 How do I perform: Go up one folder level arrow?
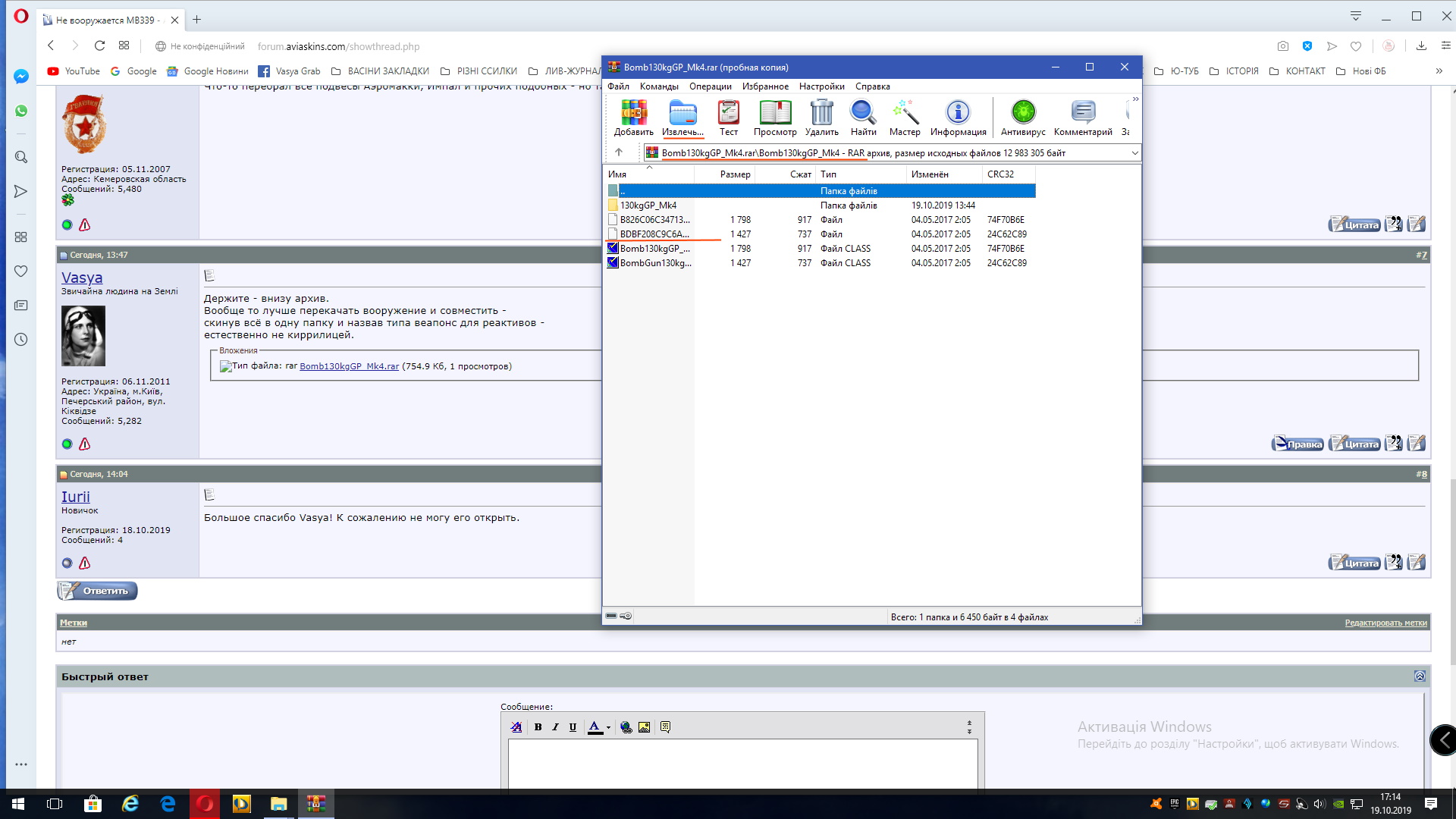[x=619, y=152]
